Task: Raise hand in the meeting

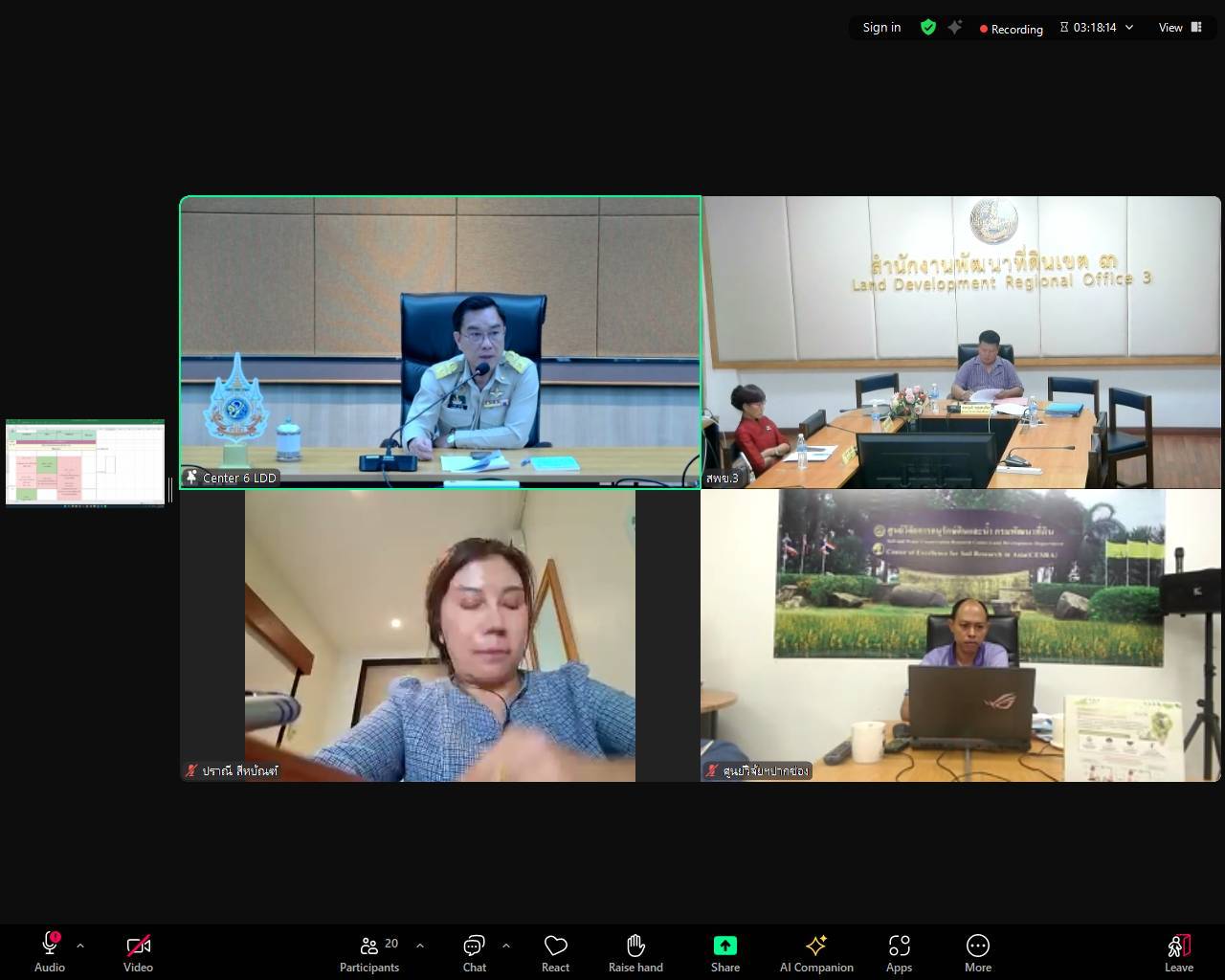Action: pyautogui.click(x=635, y=953)
